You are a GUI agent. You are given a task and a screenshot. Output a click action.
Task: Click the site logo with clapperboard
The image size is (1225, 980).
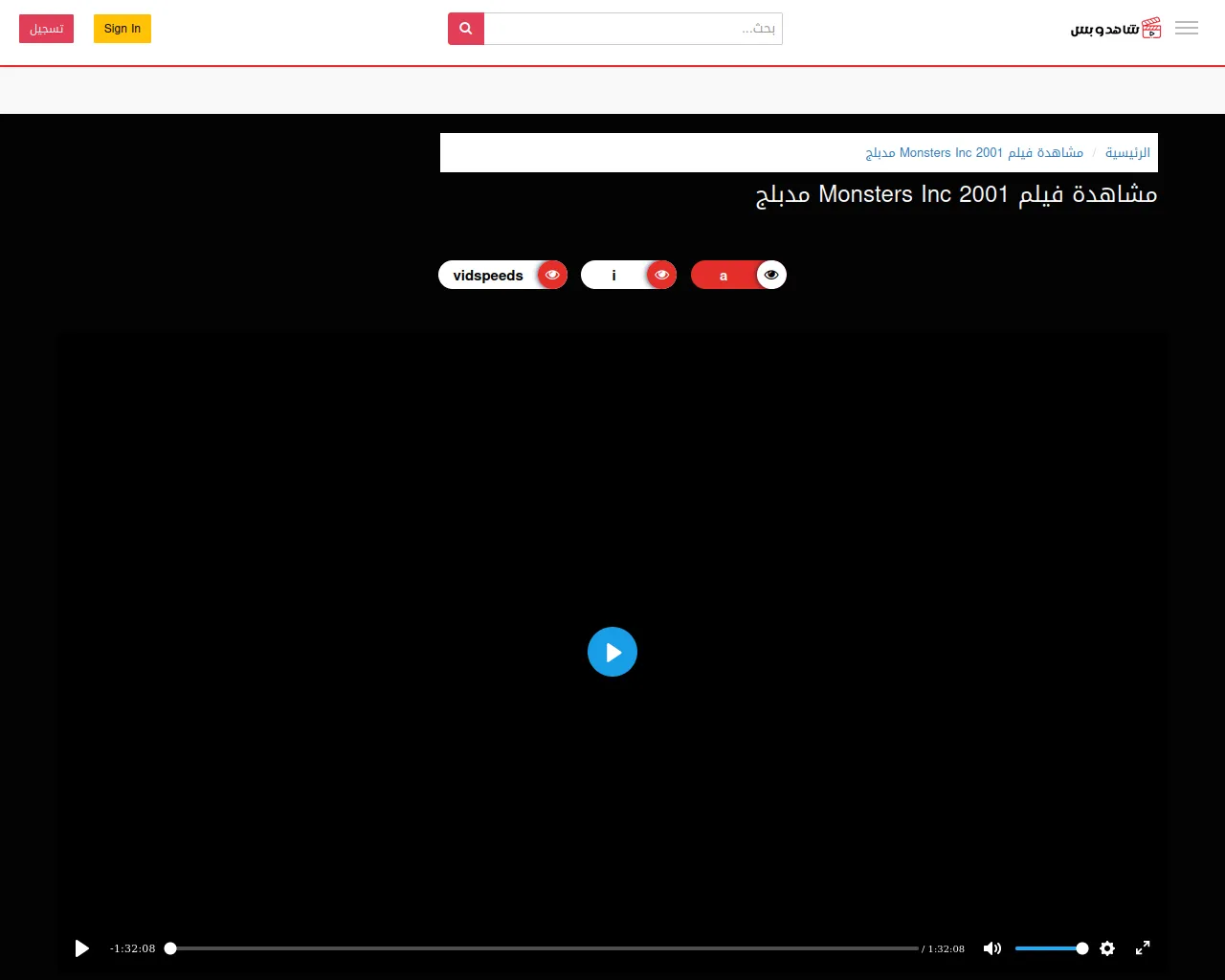1116,29
